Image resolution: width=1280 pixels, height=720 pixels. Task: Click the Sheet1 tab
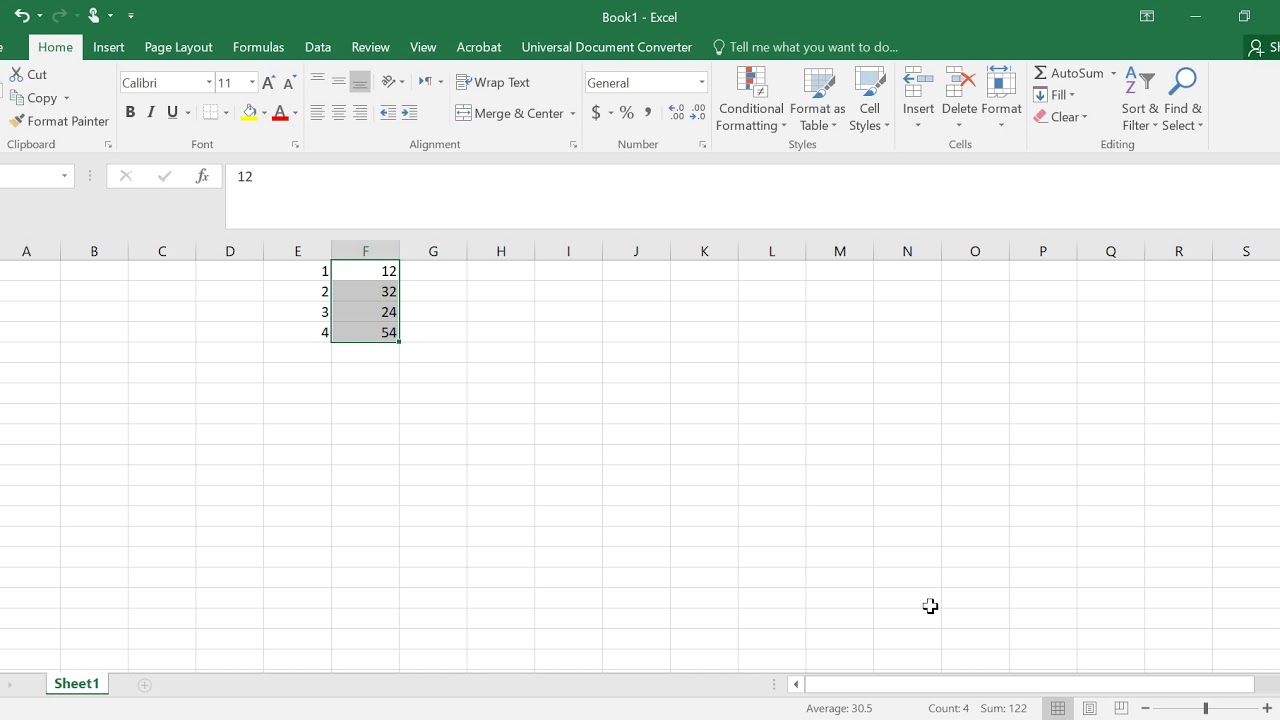[77, 684]
